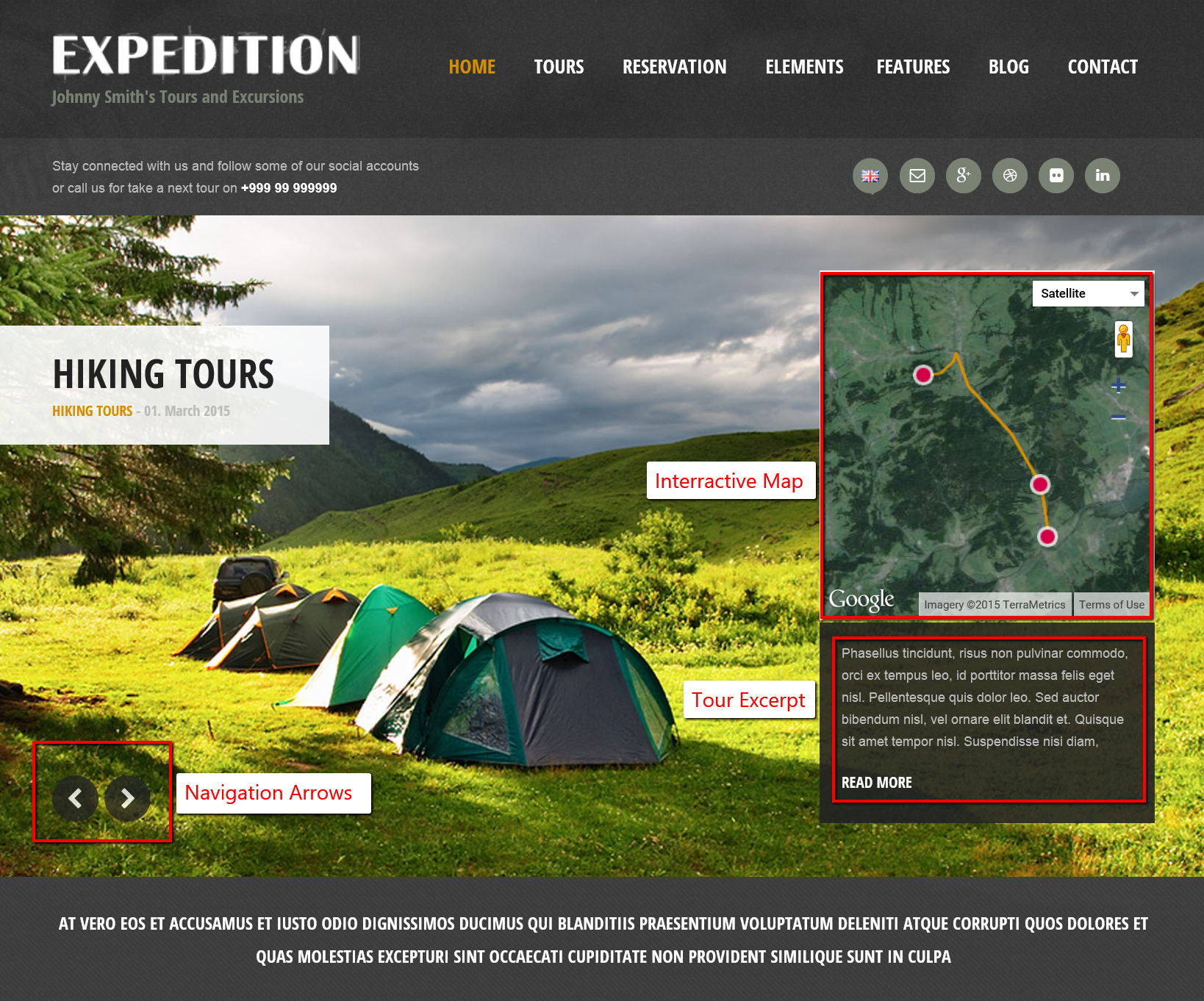The image size is (1204, 1001).
Task: Expand the Satellite map type dropdown
Action: coord(1088,293)
